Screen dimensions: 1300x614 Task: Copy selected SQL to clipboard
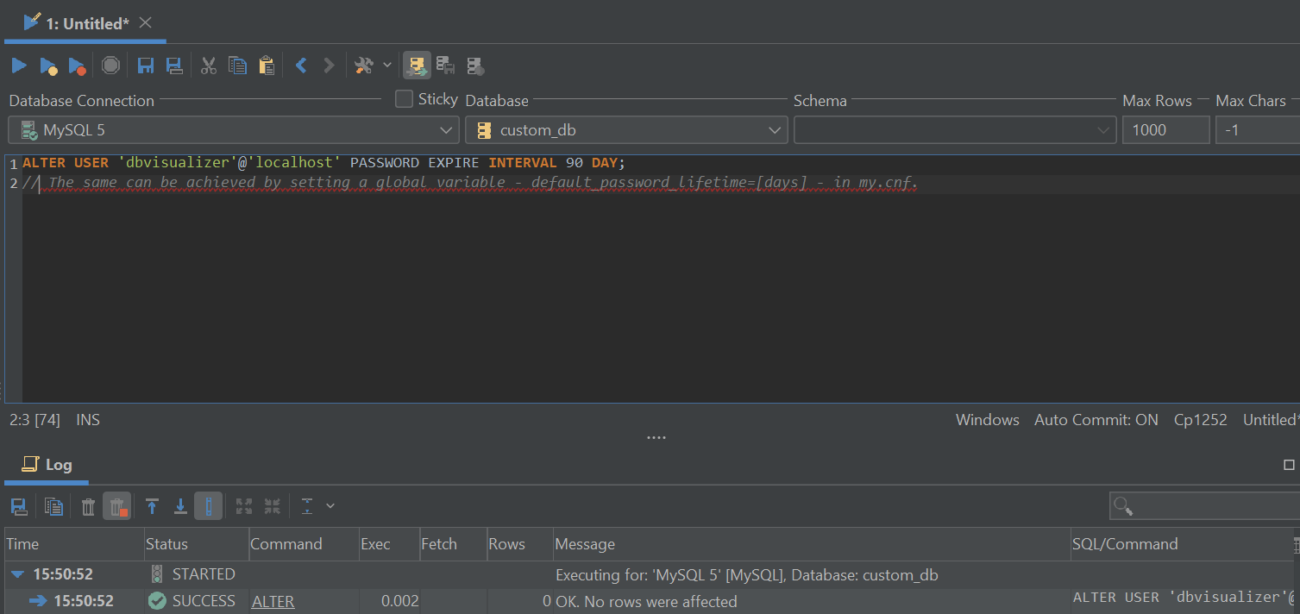pyautogui.click(x=237, y=65)
